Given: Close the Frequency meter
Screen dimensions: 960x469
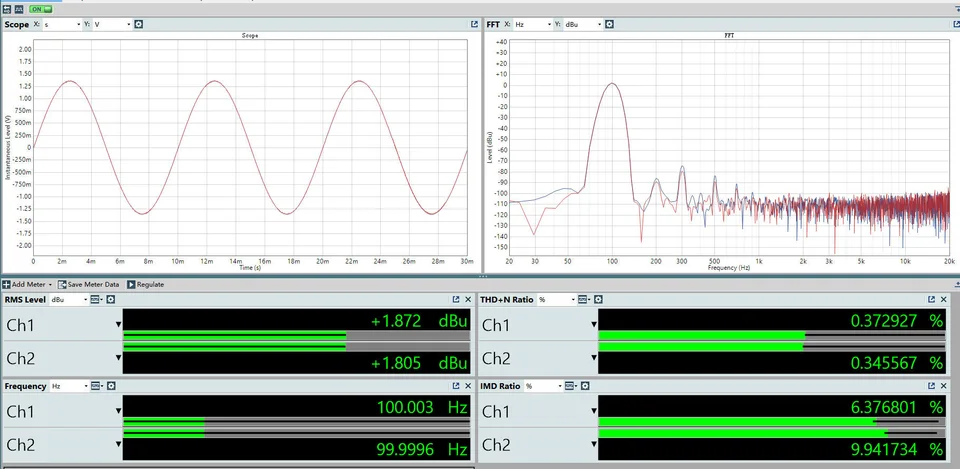Looking at the screenshot, I should [x=468, y=386].
